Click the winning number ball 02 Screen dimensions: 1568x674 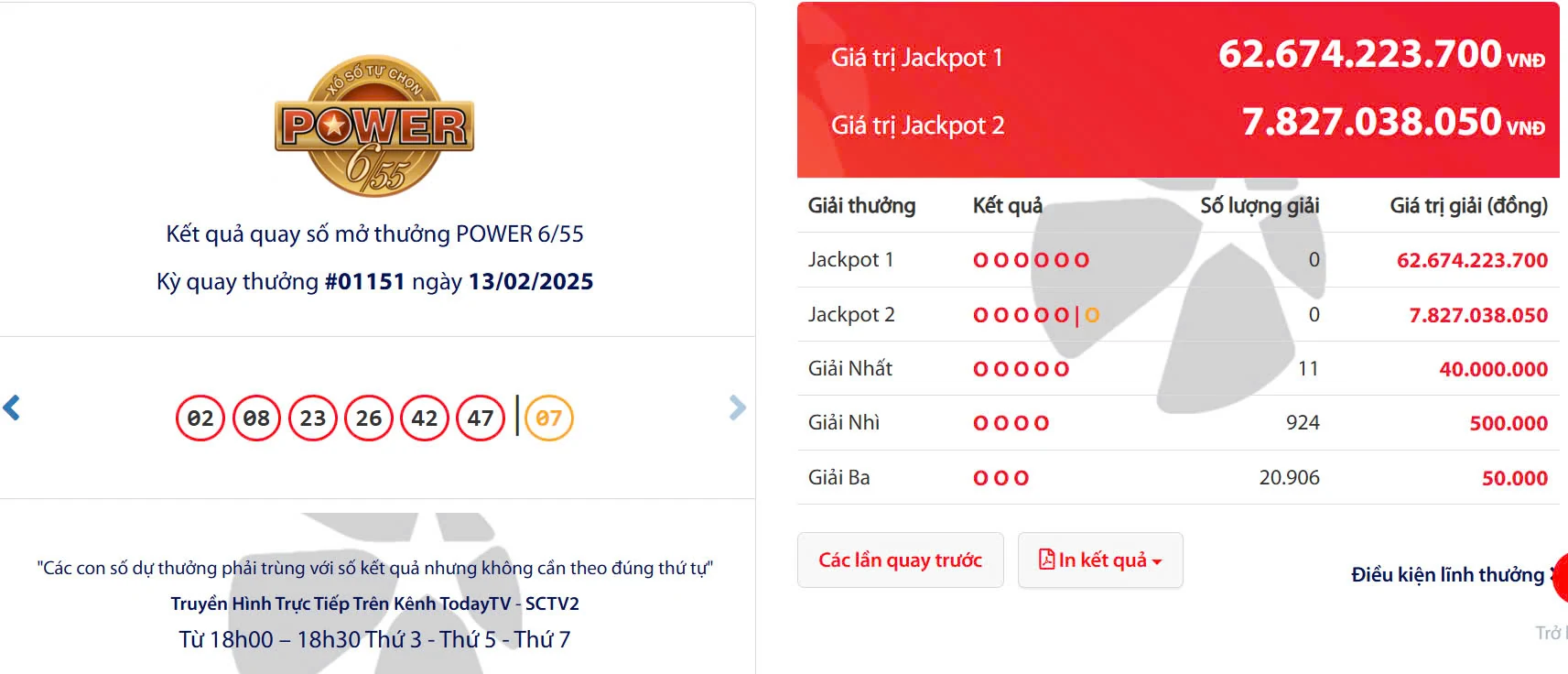point(201,417)
